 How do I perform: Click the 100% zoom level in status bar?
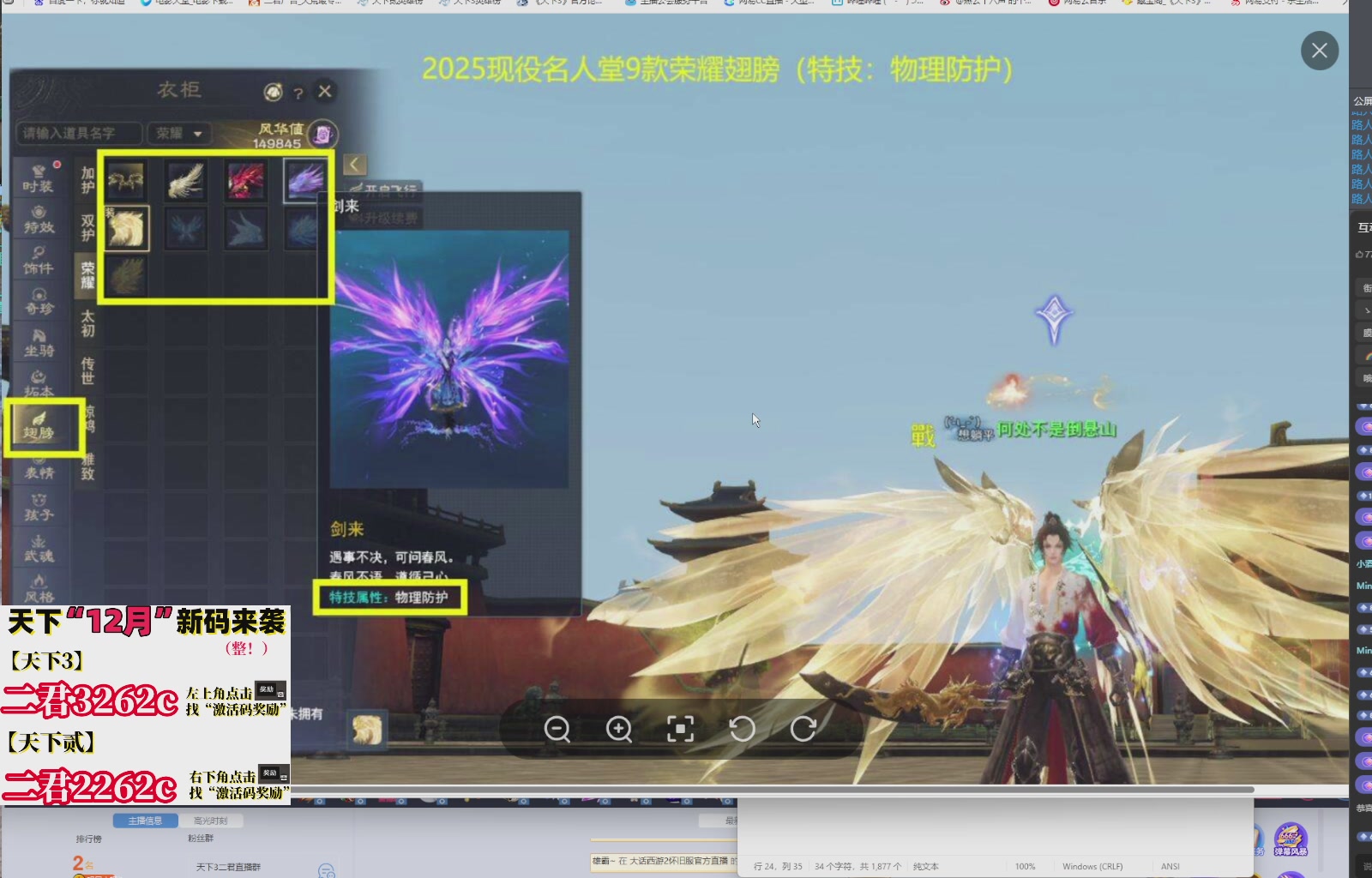(x=1025, y=866)
